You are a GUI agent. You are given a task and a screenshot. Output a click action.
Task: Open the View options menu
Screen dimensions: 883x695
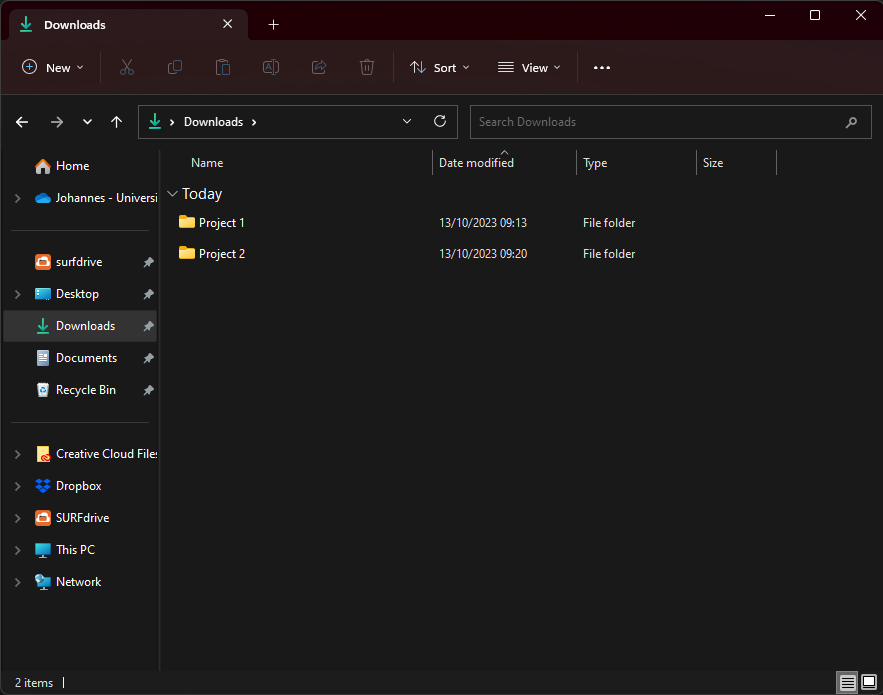click(529, 67)
